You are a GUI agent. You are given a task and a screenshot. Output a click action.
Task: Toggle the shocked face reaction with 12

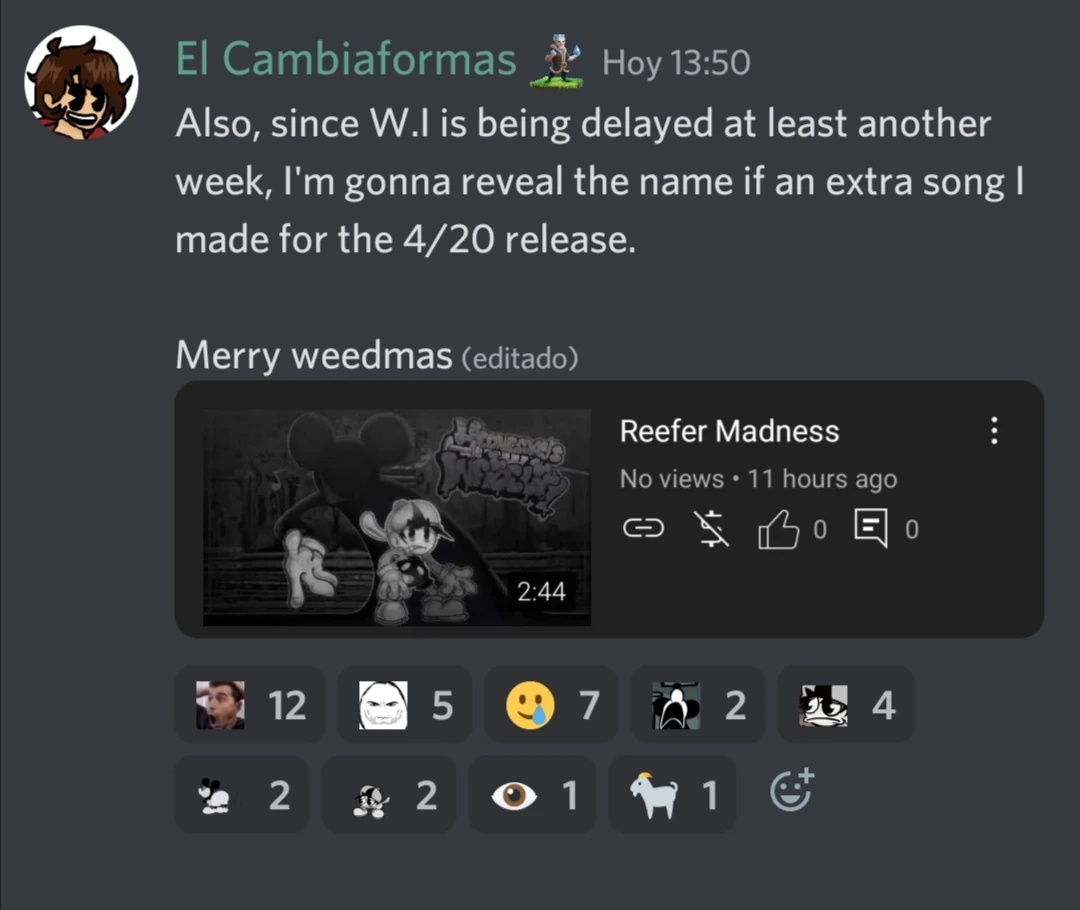click(250, 705)
